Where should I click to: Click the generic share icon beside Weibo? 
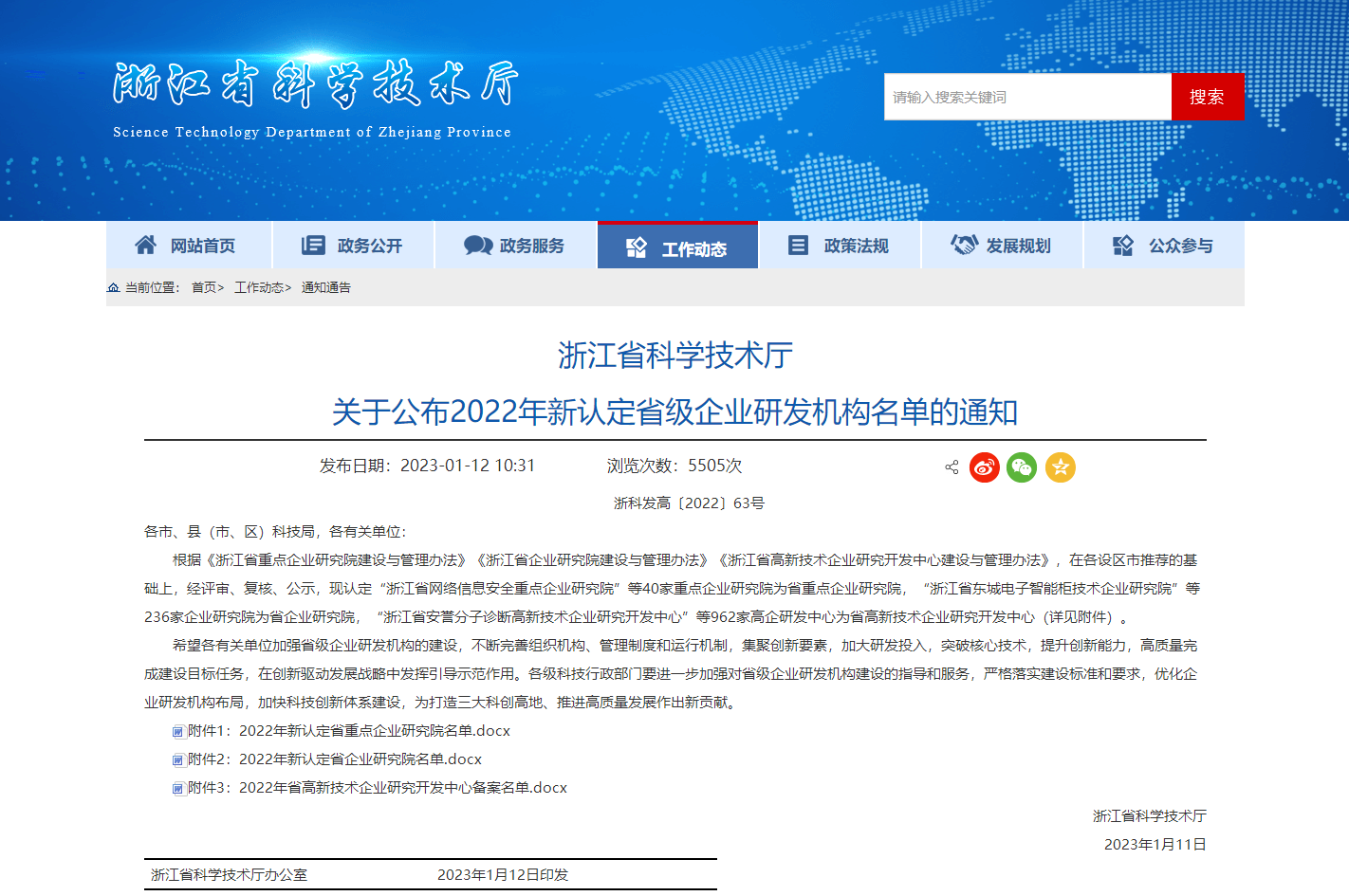(x=952, y=467)
